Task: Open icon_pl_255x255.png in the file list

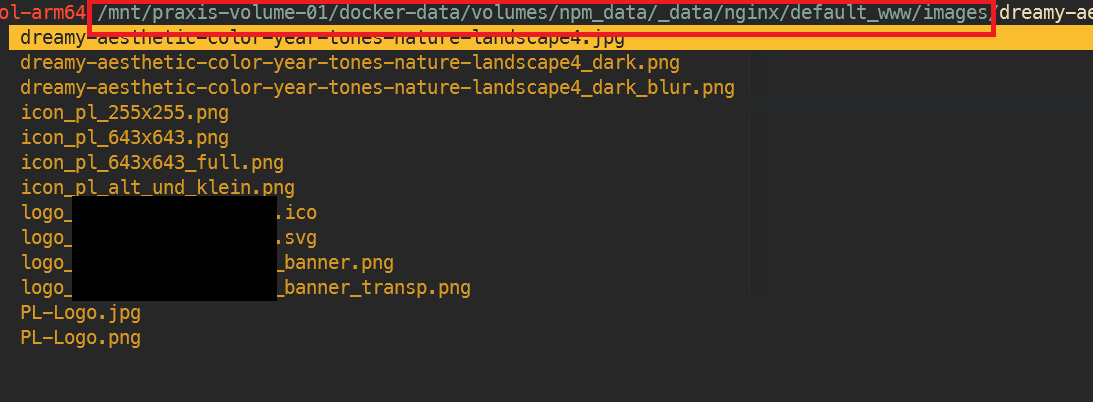Action: coord(125,113)
